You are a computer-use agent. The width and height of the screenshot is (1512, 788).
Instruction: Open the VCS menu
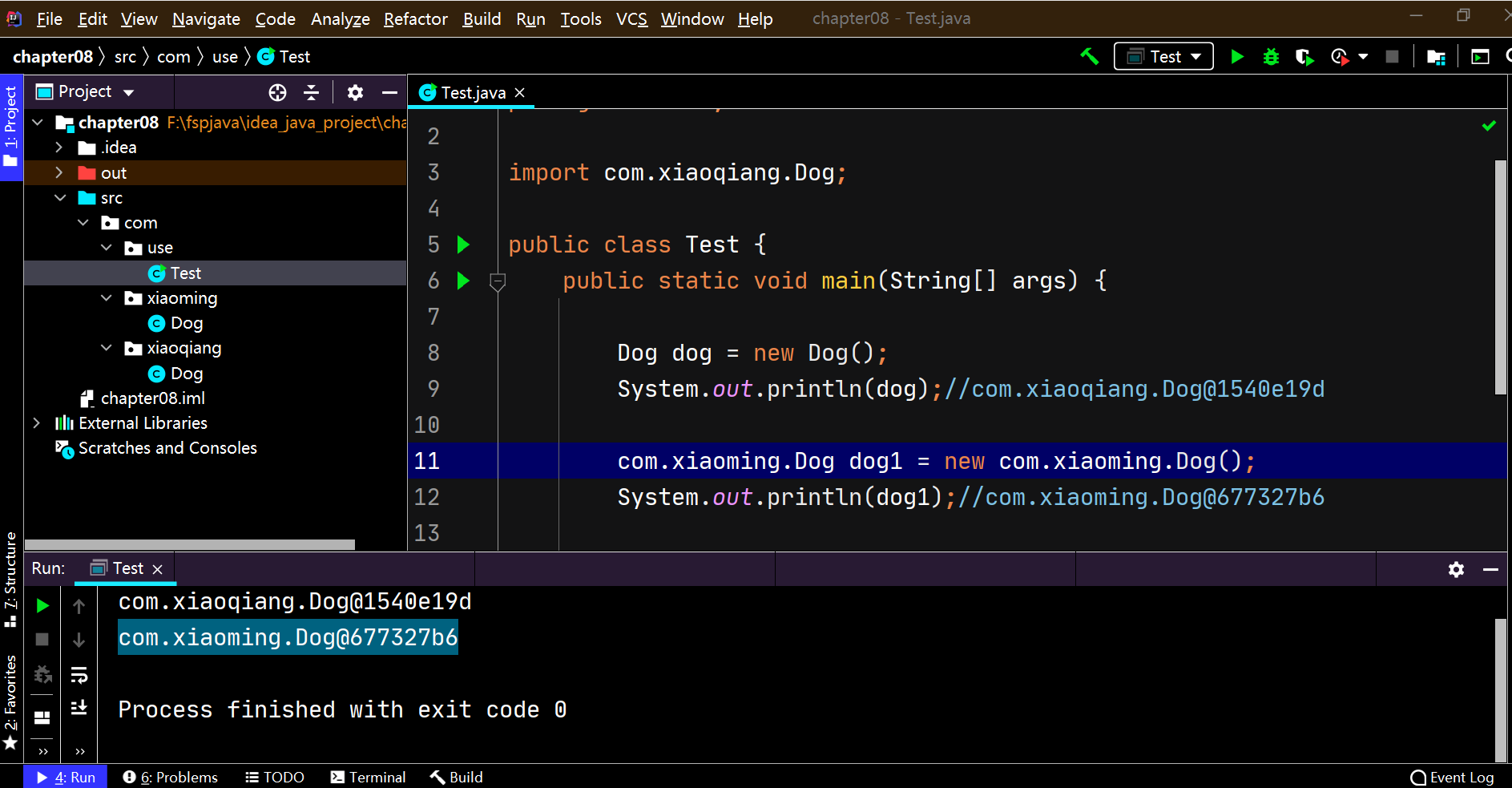tap(631, 18)
